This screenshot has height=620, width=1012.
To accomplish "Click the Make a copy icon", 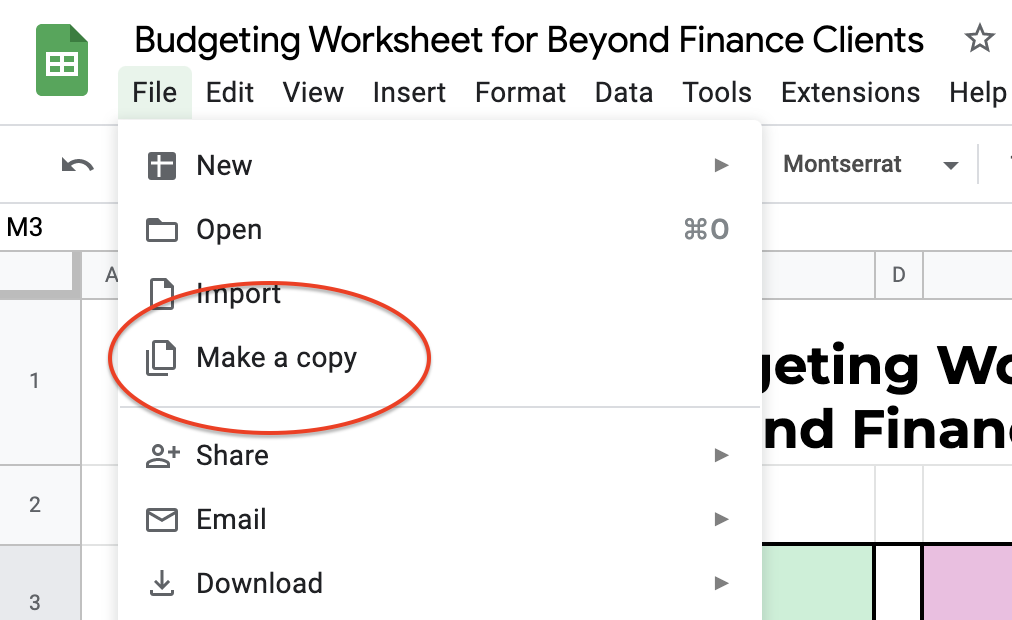I will click(161, 358).
